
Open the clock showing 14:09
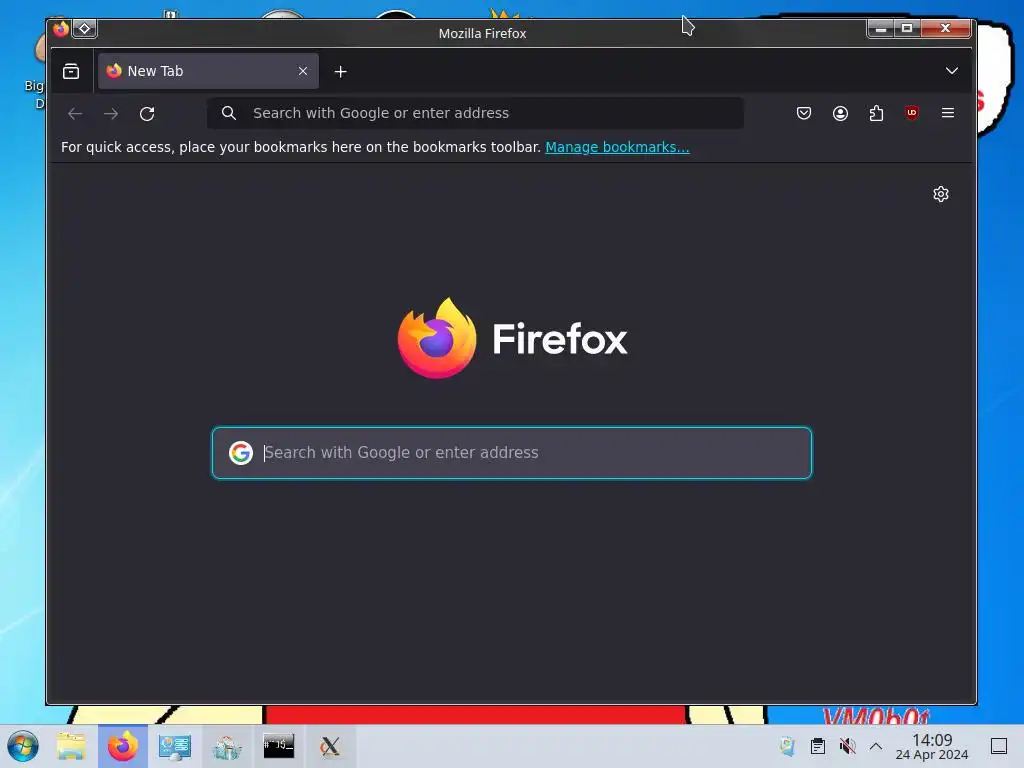[x=932, y=747]
